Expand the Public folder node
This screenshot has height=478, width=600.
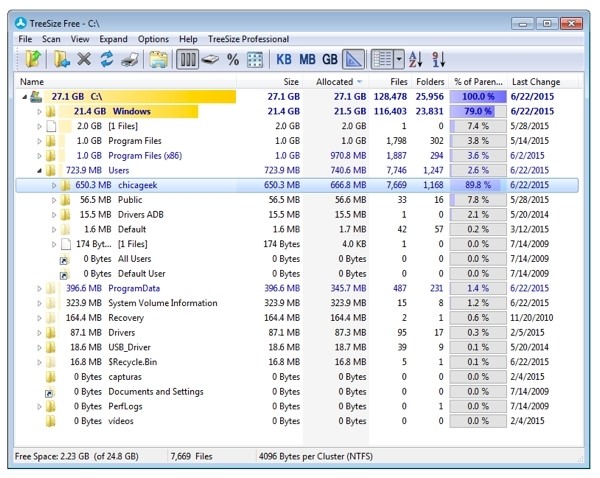[x=54, y=200]
